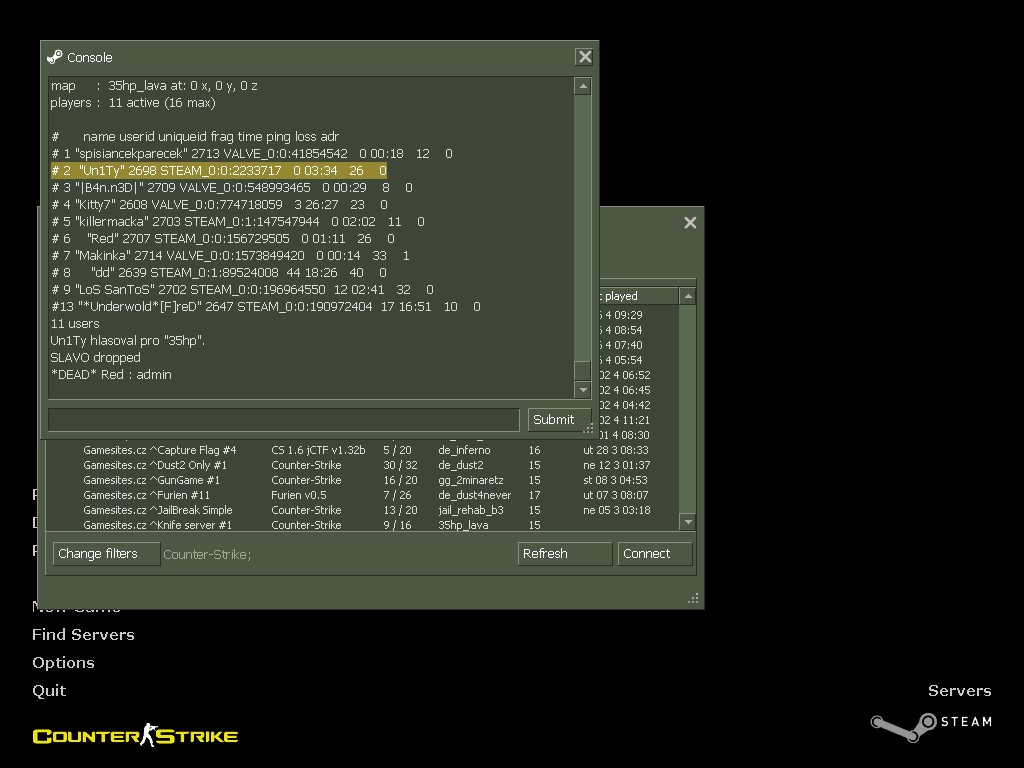
Task: Click the Console scroll-down arrow
Action: 583,390
